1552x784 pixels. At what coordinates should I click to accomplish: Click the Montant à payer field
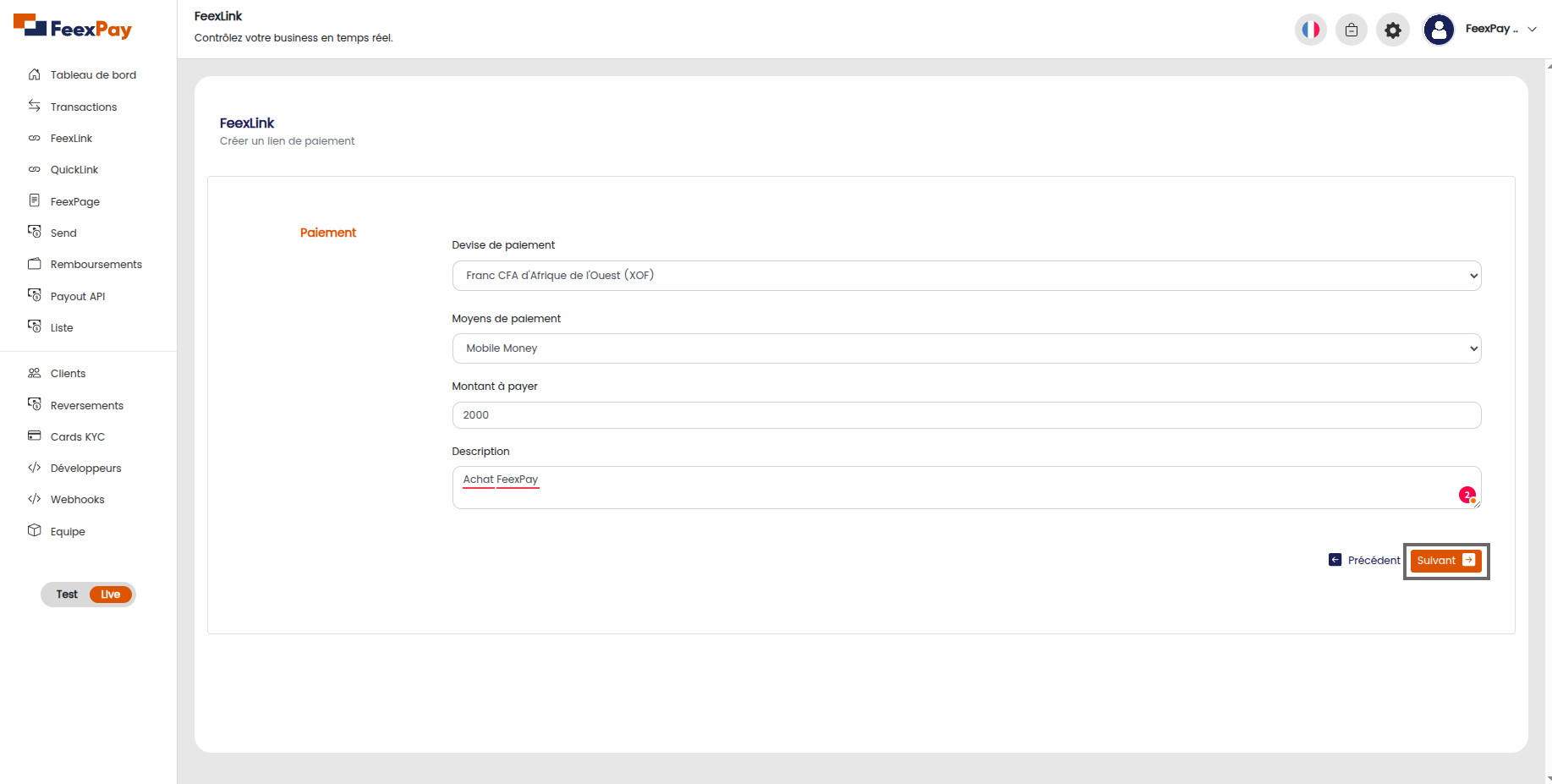(x=967, y=415)
